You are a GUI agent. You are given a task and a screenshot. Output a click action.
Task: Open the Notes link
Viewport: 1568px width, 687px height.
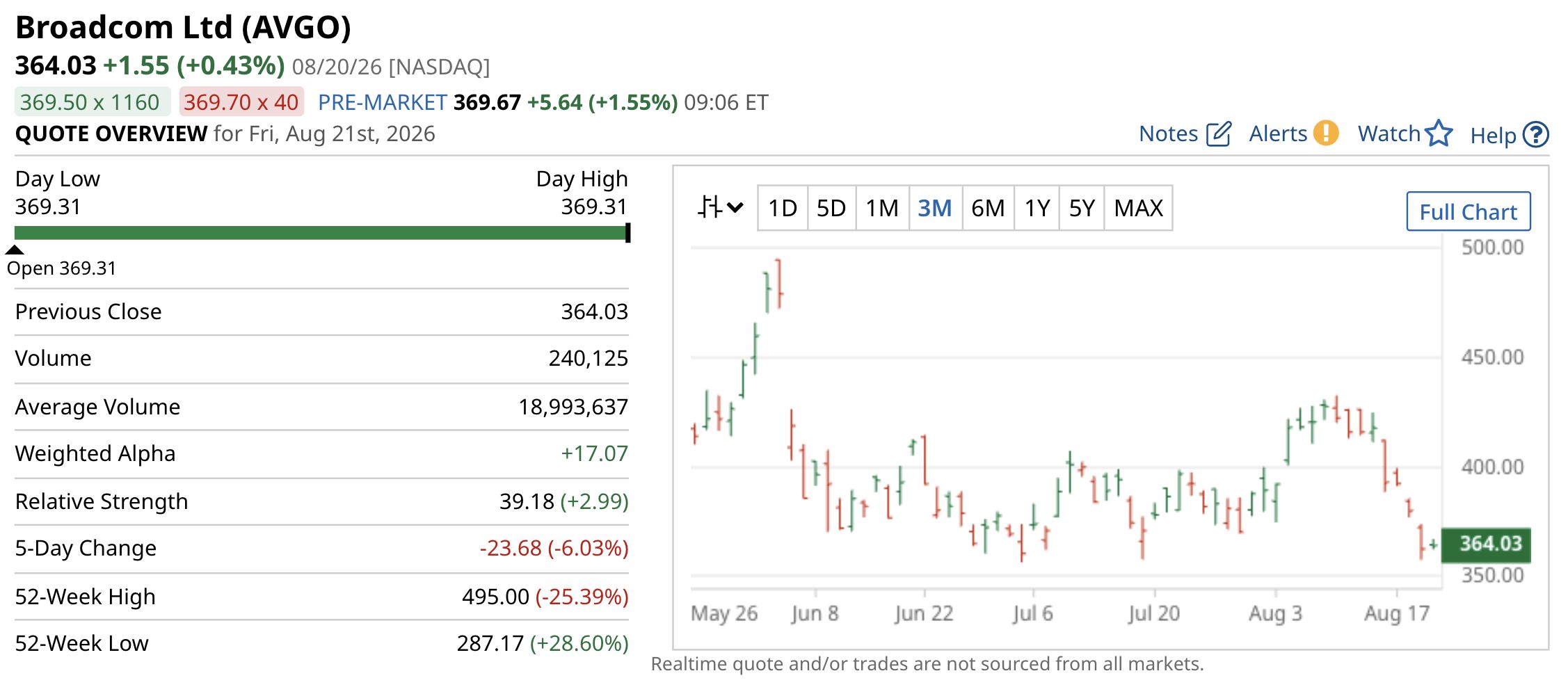1169,134
